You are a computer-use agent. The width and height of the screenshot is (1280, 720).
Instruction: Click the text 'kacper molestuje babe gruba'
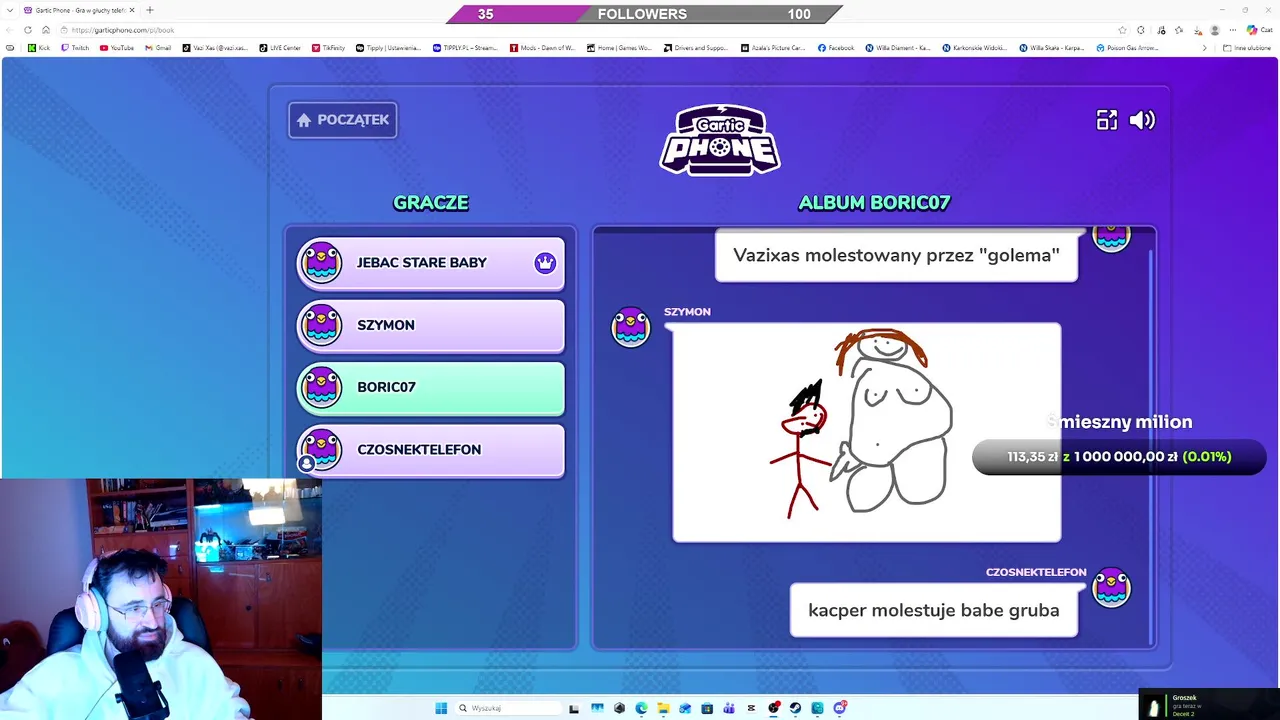coord(934,610)
